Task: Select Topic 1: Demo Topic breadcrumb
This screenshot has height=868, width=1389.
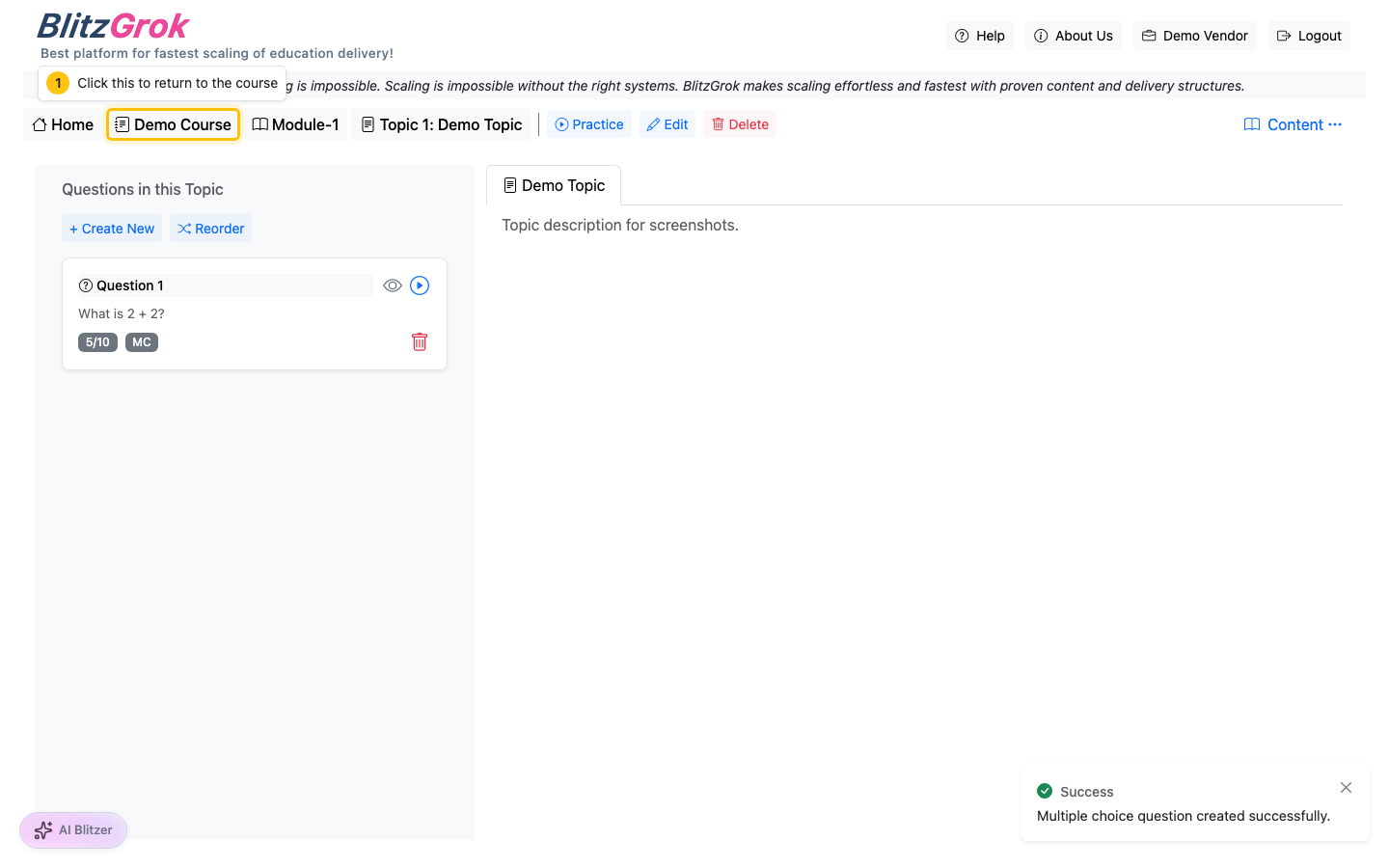Action: [x=442, y=124]
